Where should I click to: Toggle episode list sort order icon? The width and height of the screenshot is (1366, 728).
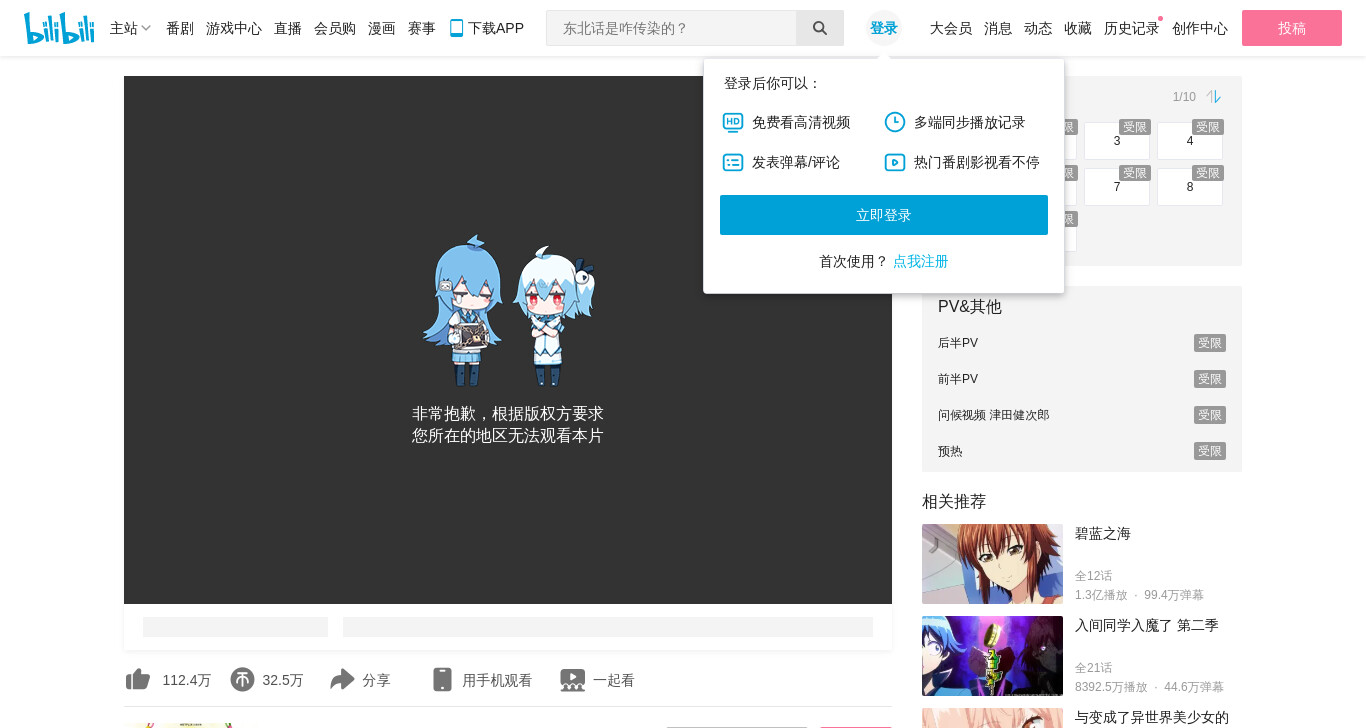click(x=1213, y=97)
